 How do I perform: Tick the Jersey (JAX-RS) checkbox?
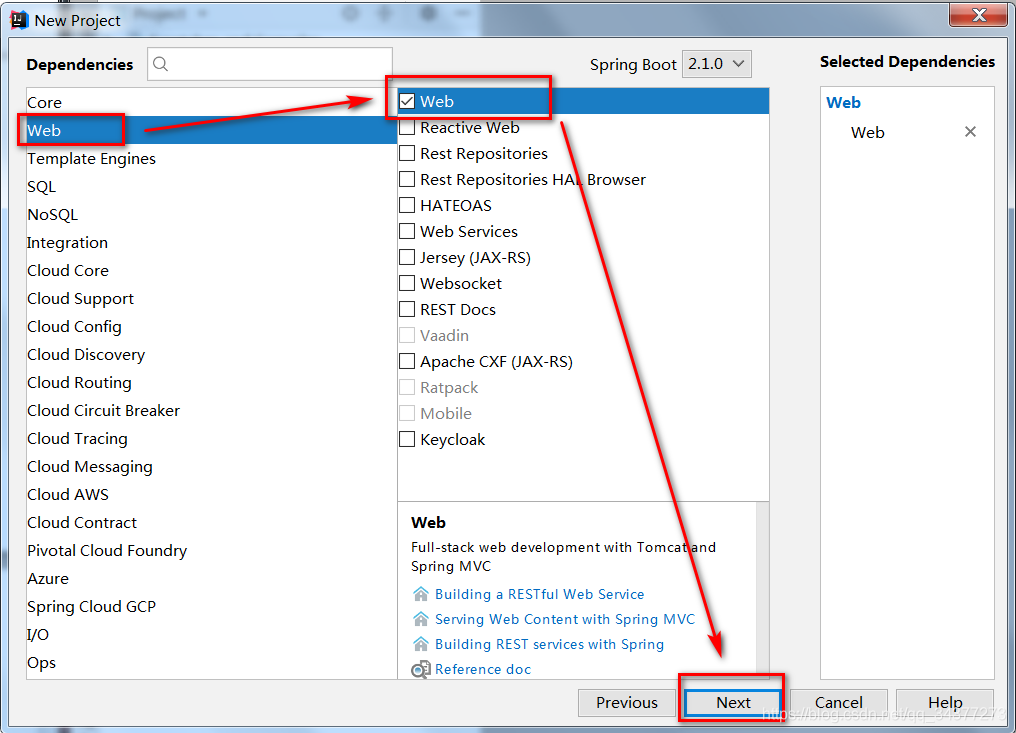407,257
